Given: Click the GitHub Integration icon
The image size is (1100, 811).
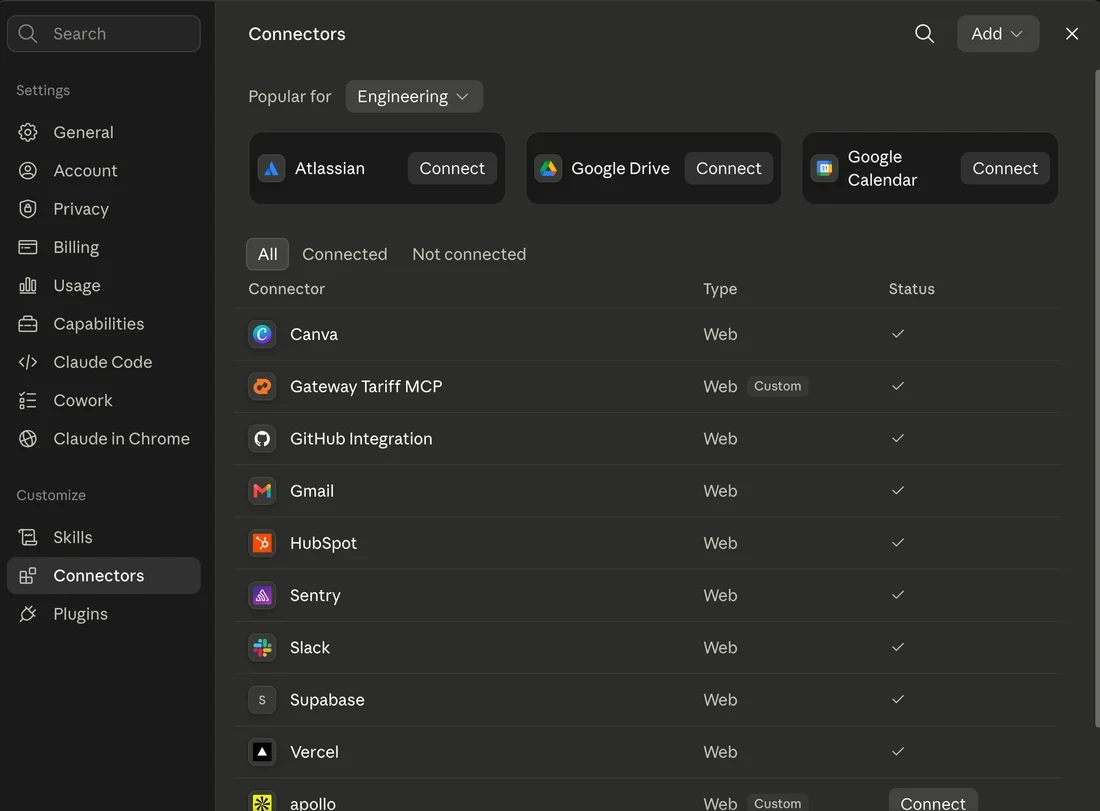Looking at the screenshot, I should pyautogui.click(x=262, y=438).
